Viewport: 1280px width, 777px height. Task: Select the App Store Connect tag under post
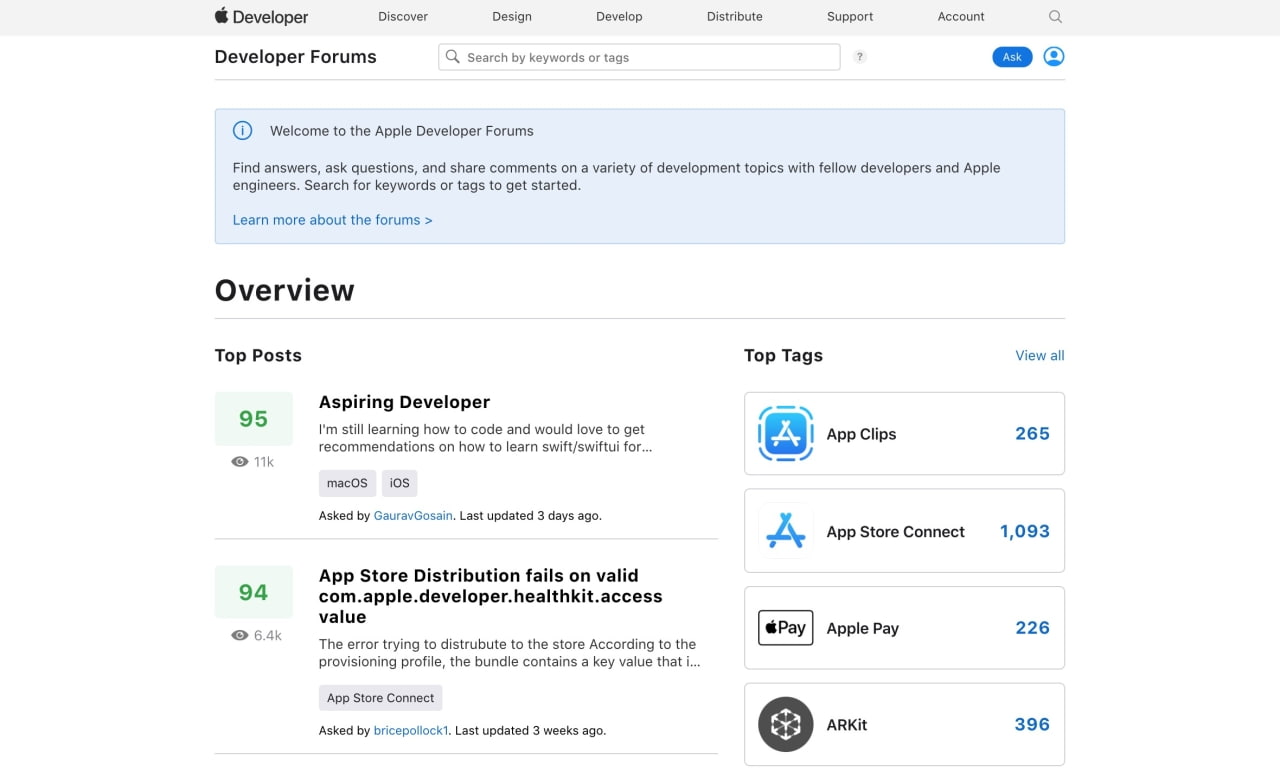[380, 698]
